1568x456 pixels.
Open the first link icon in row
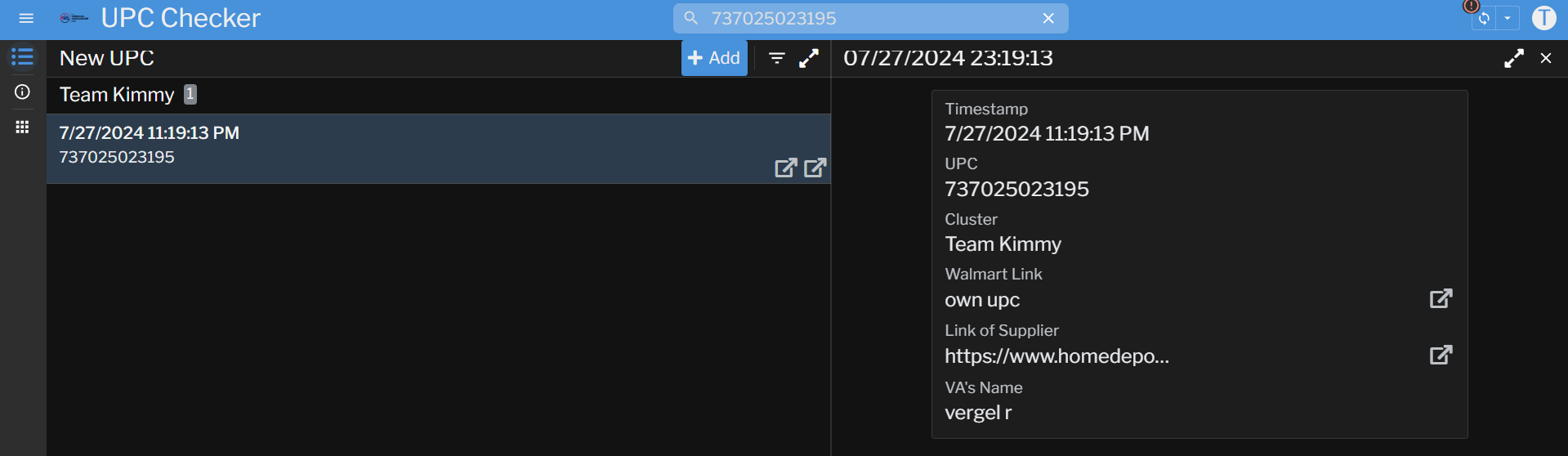tap(785, 168)
